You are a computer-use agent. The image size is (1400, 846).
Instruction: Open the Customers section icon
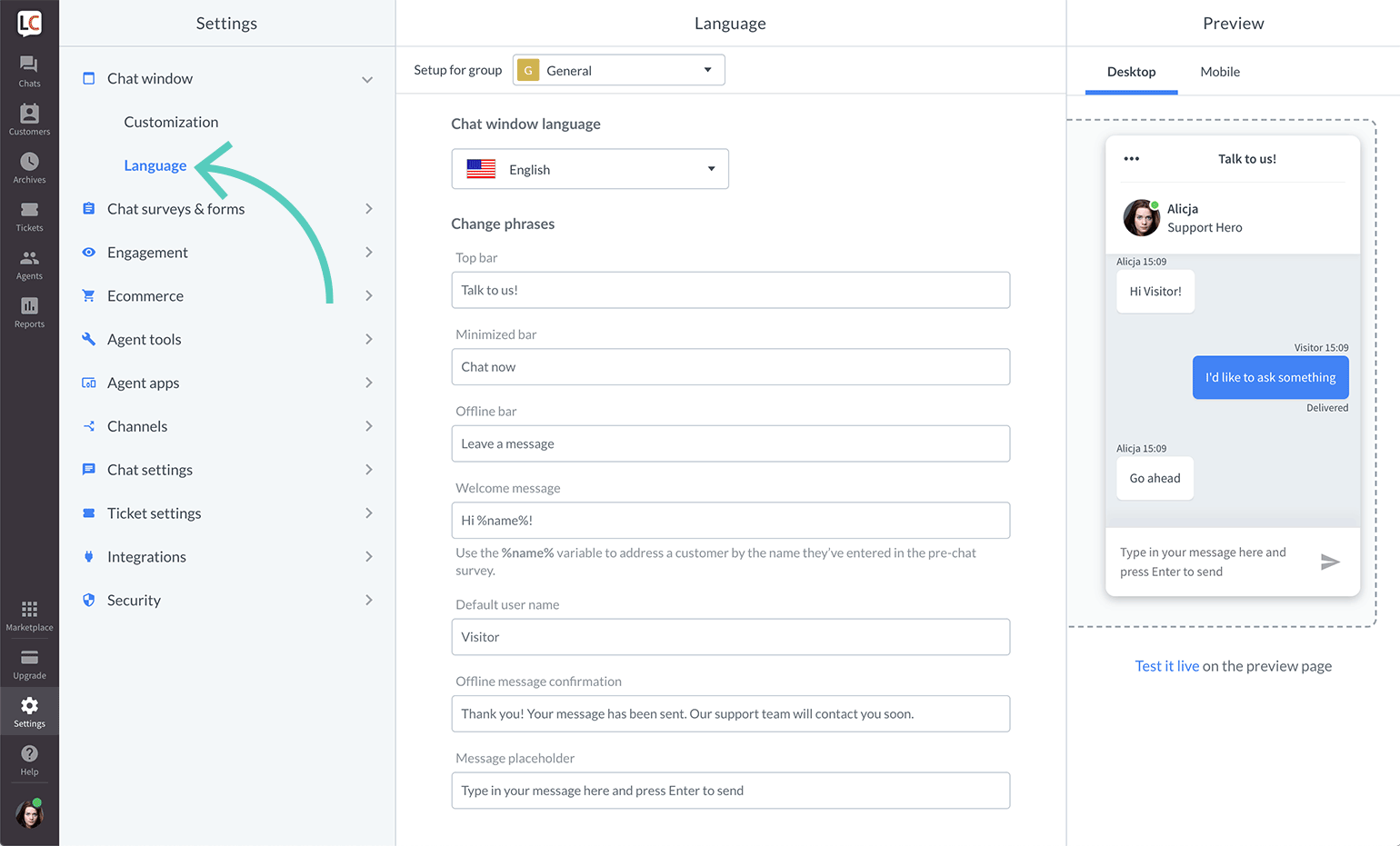click(x=29, y=119)
